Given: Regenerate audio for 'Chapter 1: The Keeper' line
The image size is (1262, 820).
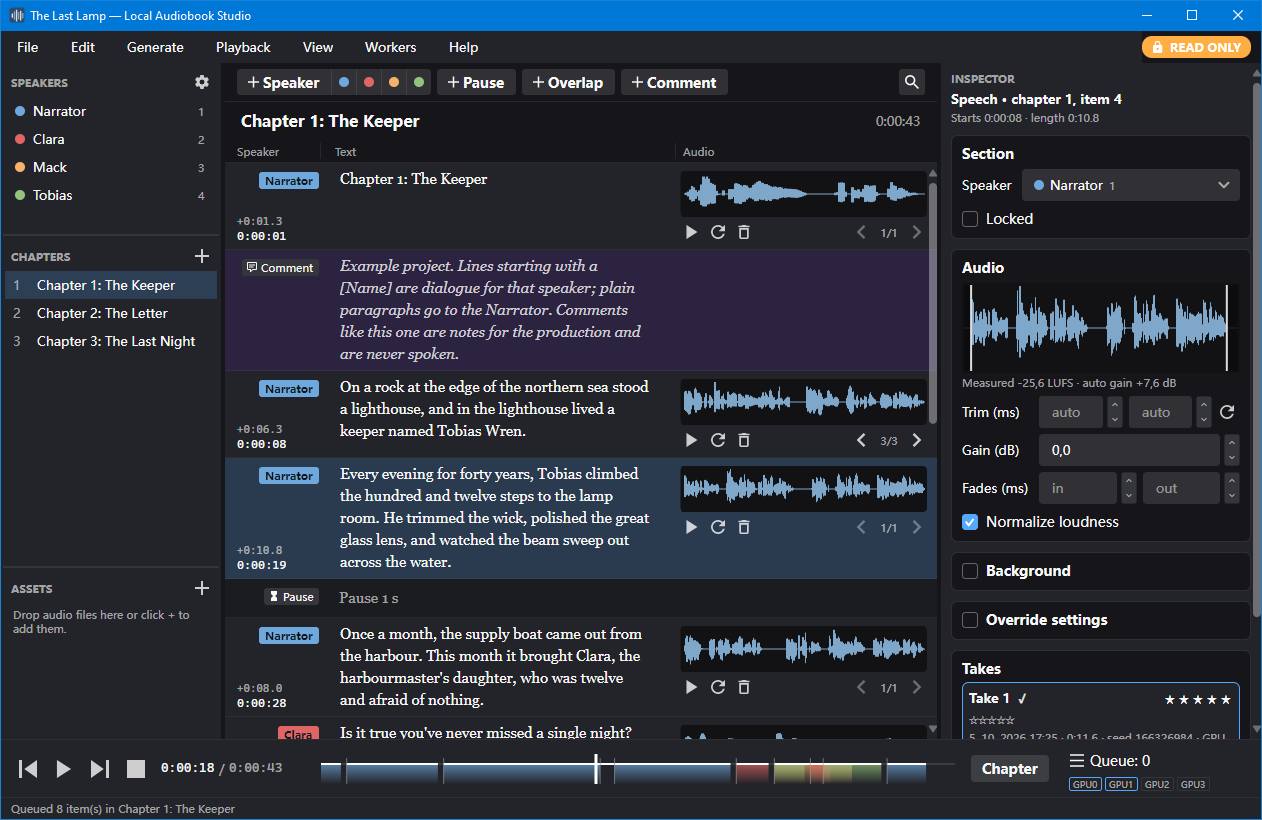Looking at the screenshot, I should pos(718,232).
